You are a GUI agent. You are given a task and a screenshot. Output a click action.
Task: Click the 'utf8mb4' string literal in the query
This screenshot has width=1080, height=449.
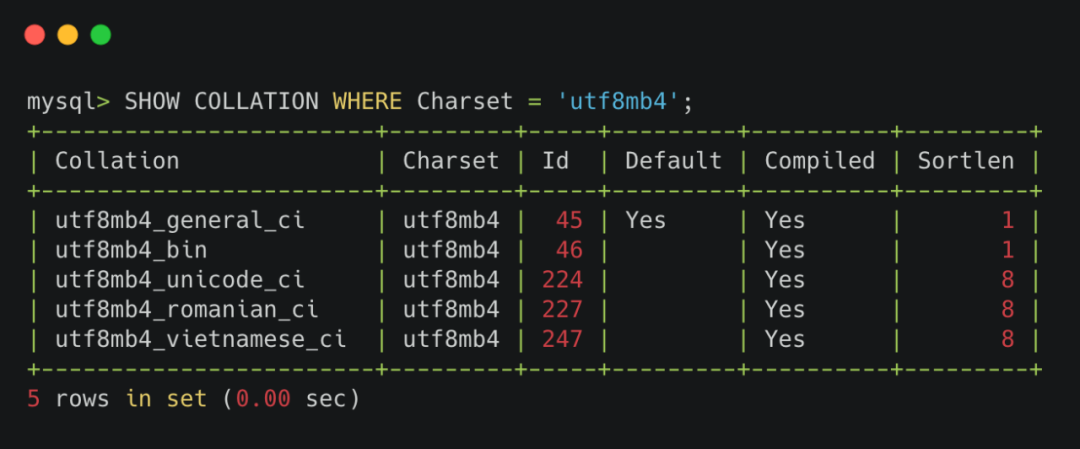(x=619, y=101)
